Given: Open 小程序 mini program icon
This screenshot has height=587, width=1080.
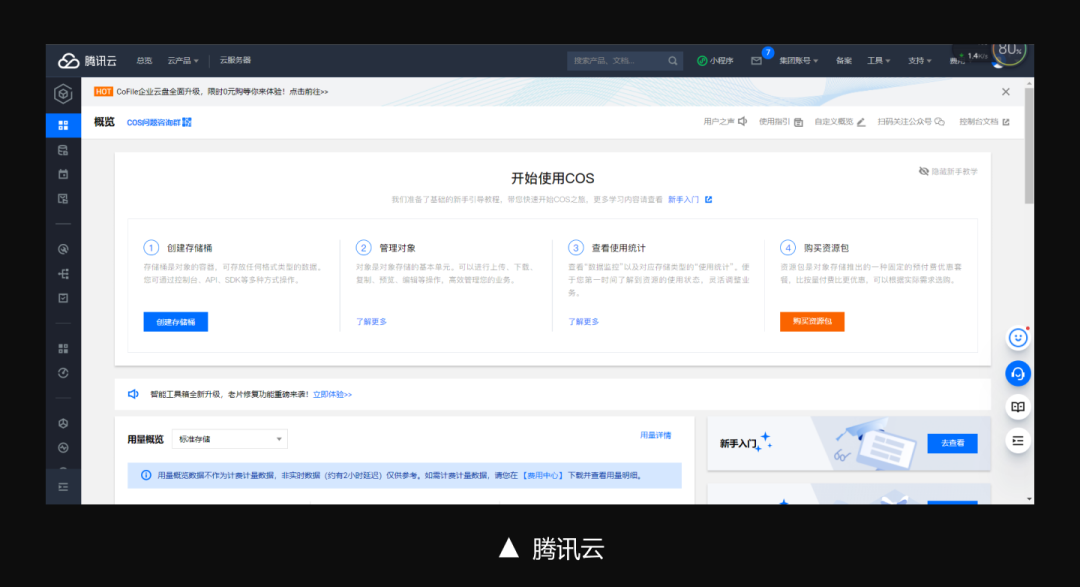Looking at the screenshot, I should [702, 61].
